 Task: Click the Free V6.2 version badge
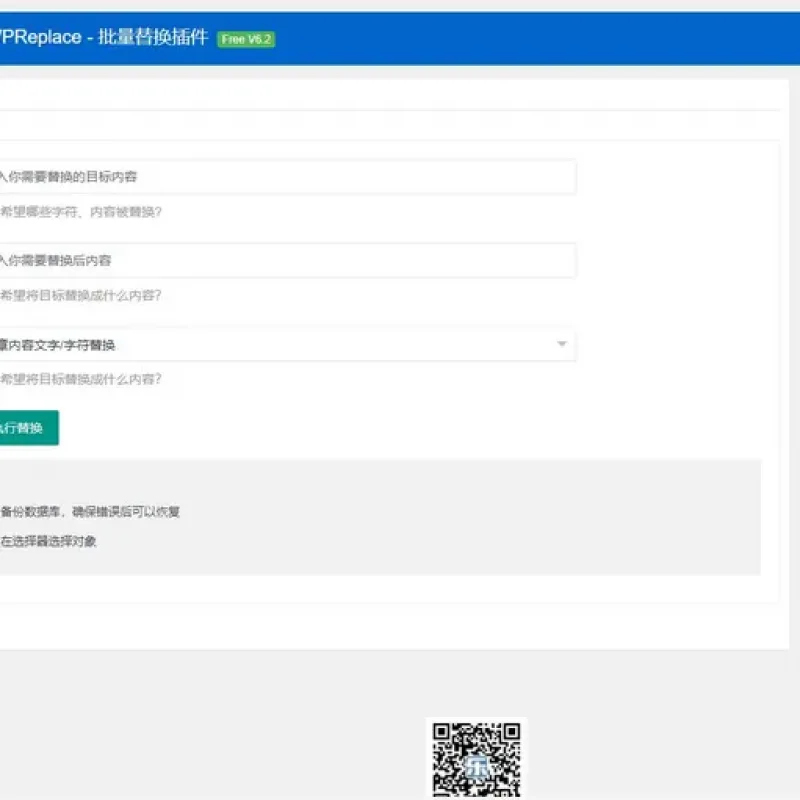click(246, 39)
